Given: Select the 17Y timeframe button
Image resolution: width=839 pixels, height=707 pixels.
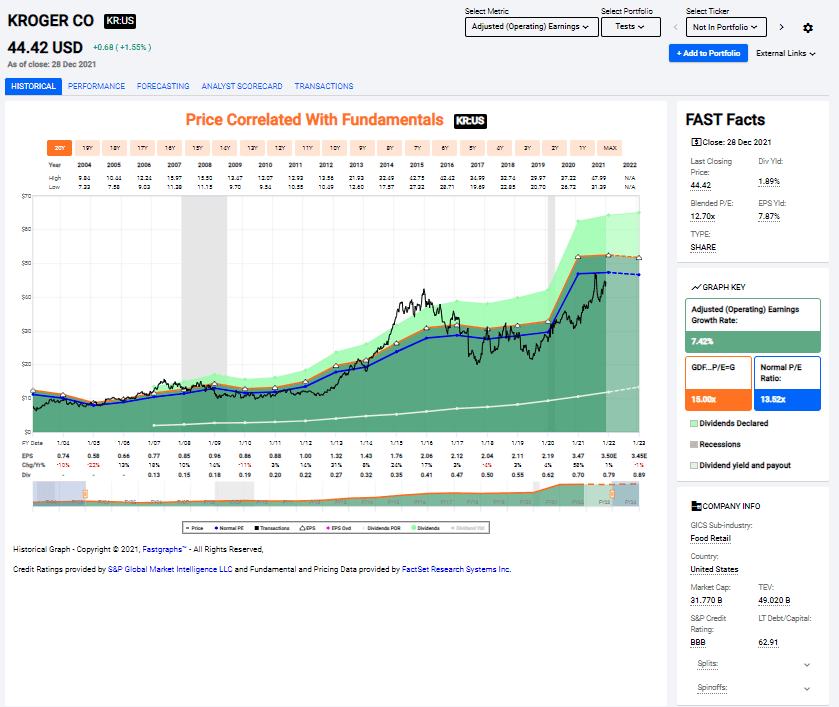Looking at the screenshot, I should tap(142, 148).
